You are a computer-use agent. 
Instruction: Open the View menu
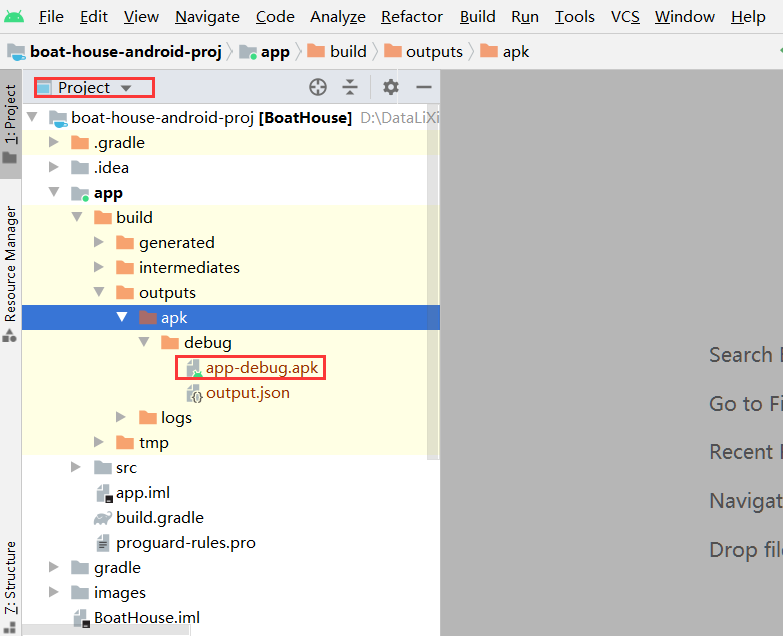tap(141, 17)
